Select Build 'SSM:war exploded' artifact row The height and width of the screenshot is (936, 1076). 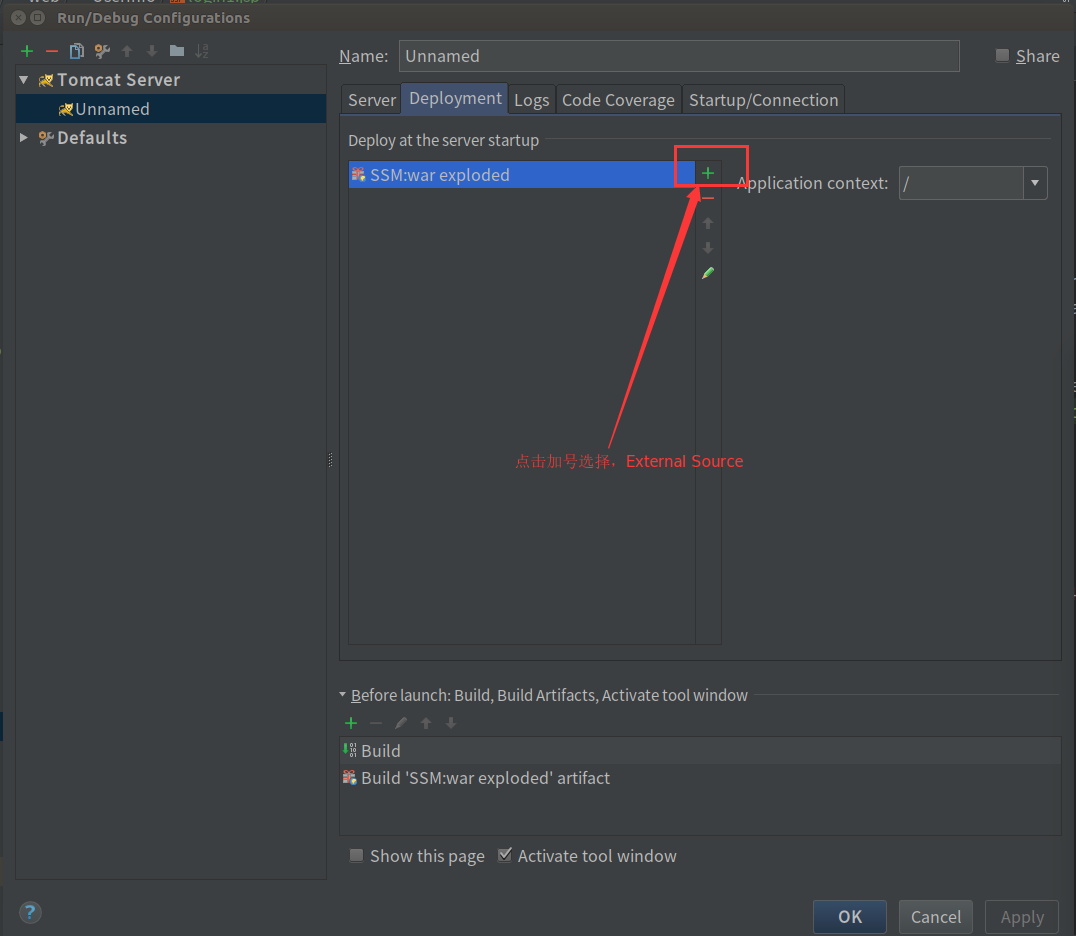[700, 777]
